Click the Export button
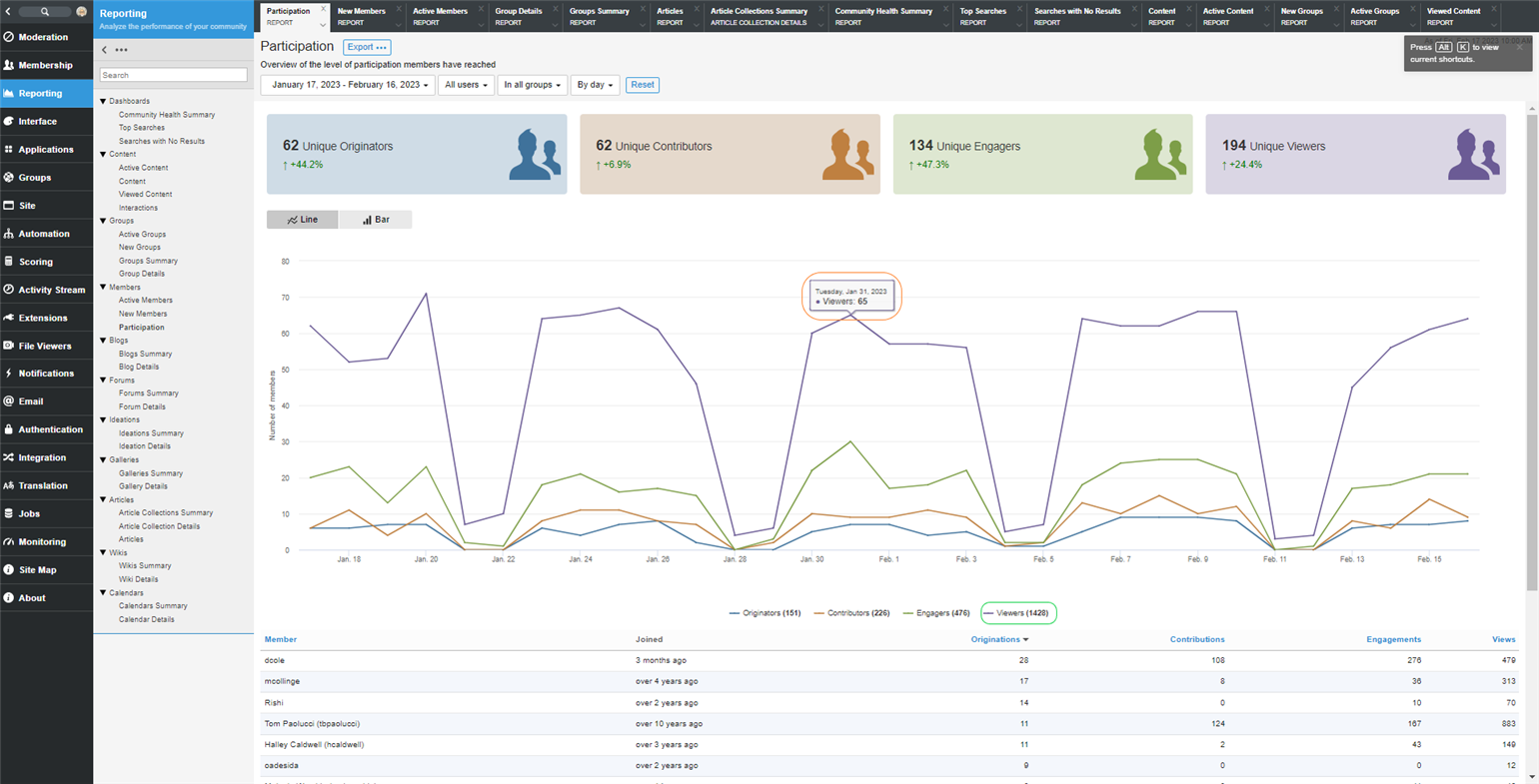 coord(367,47)
